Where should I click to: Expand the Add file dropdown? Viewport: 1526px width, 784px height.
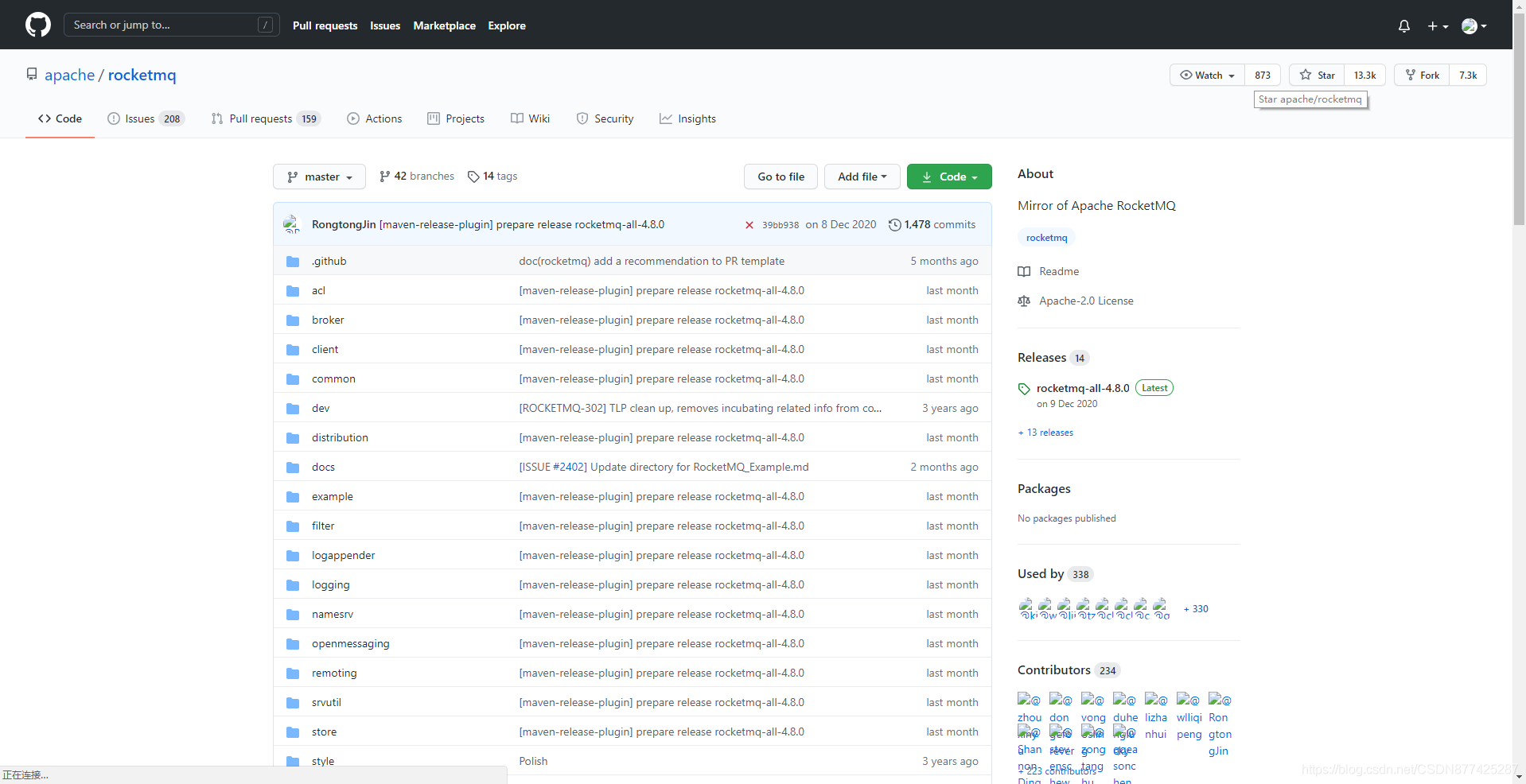coord(862,177)
